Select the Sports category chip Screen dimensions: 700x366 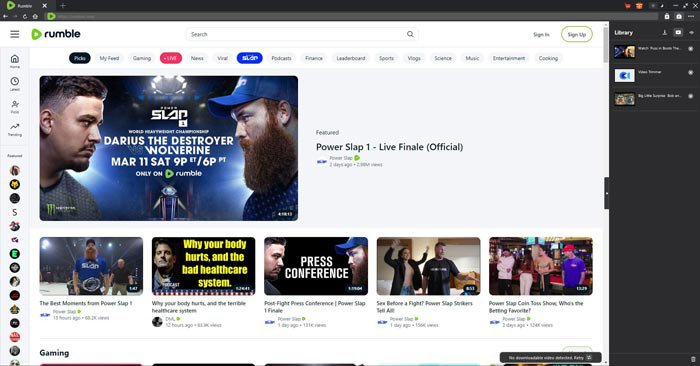[x=387, y=58]
